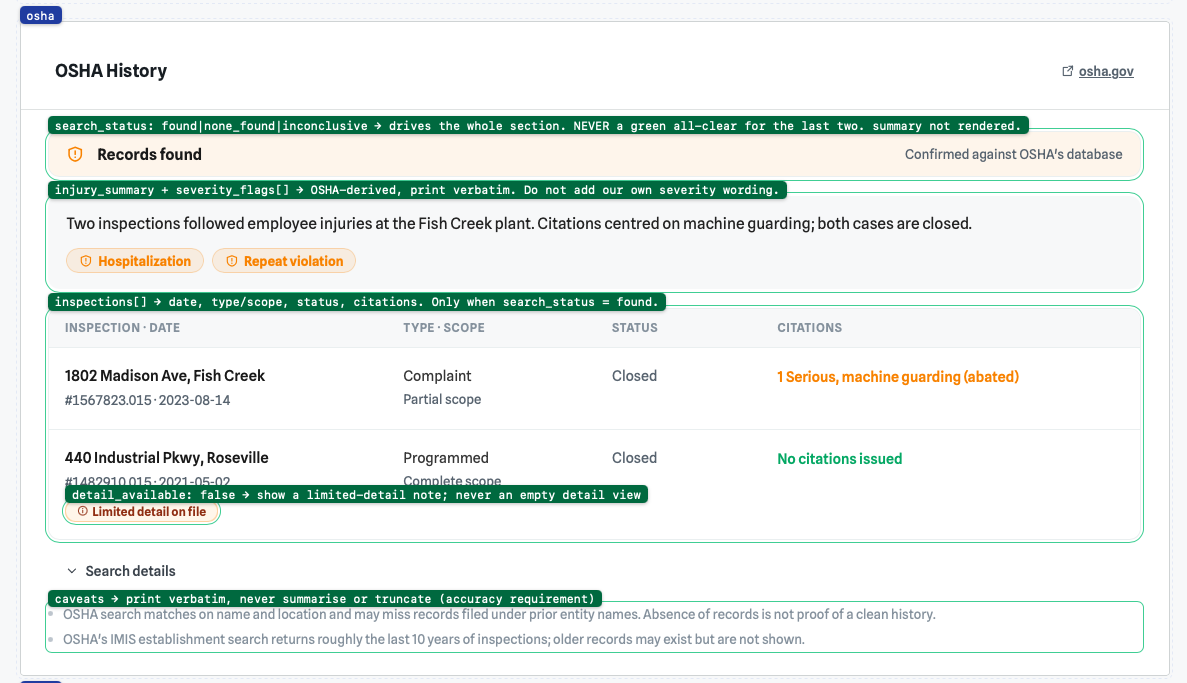Click the Complaint inspection type cell
The height and width of the screenshot is (683, 1187).
point(437,376)
